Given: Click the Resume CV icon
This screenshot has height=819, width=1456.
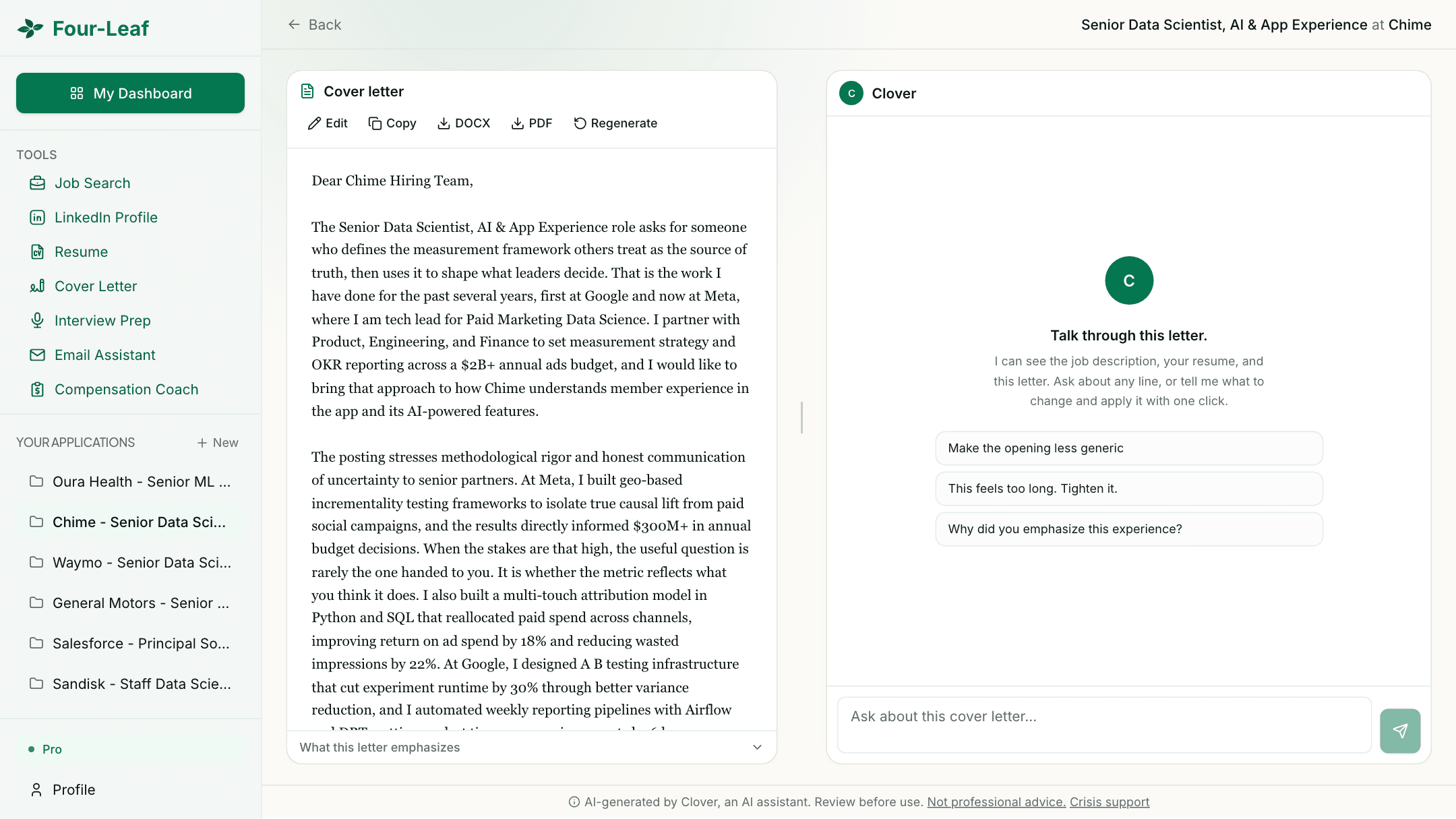Looking at the screenshot, I should 38,252.
